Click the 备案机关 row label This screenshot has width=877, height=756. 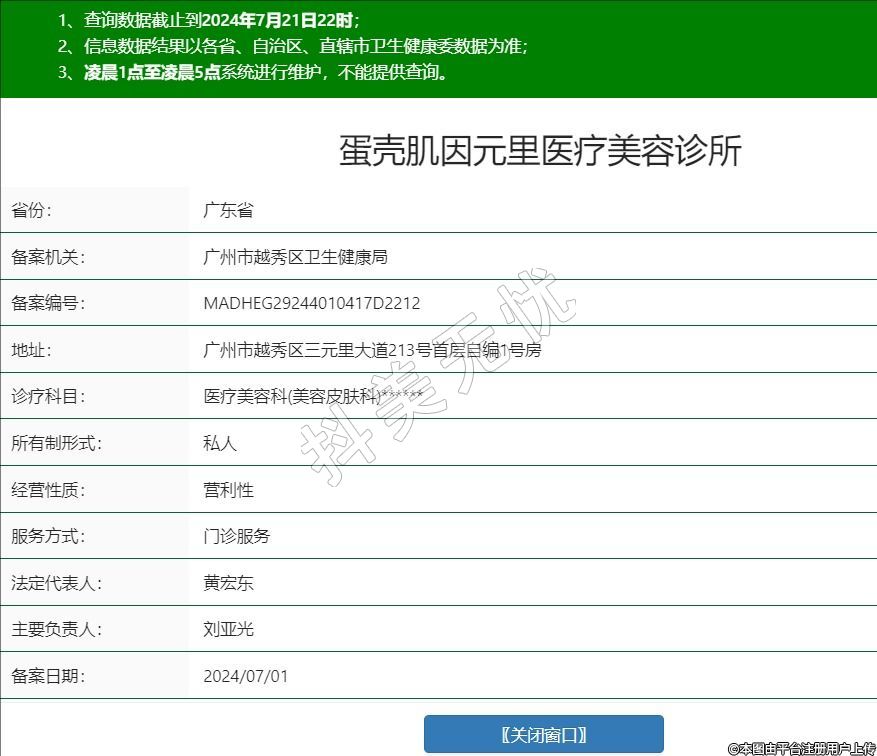pos(48,257)
